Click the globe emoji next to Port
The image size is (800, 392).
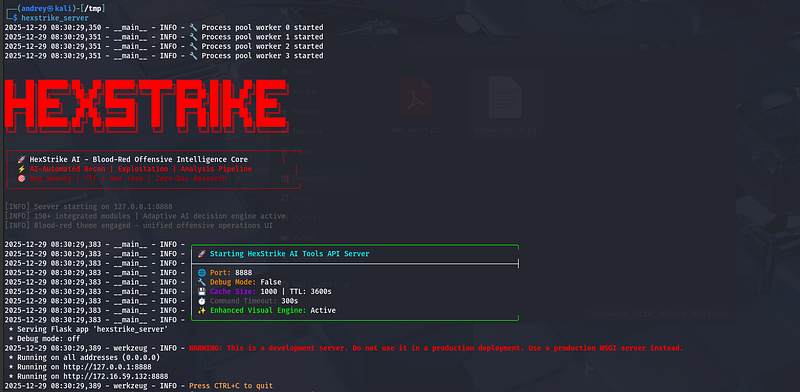tap(202, 273)
